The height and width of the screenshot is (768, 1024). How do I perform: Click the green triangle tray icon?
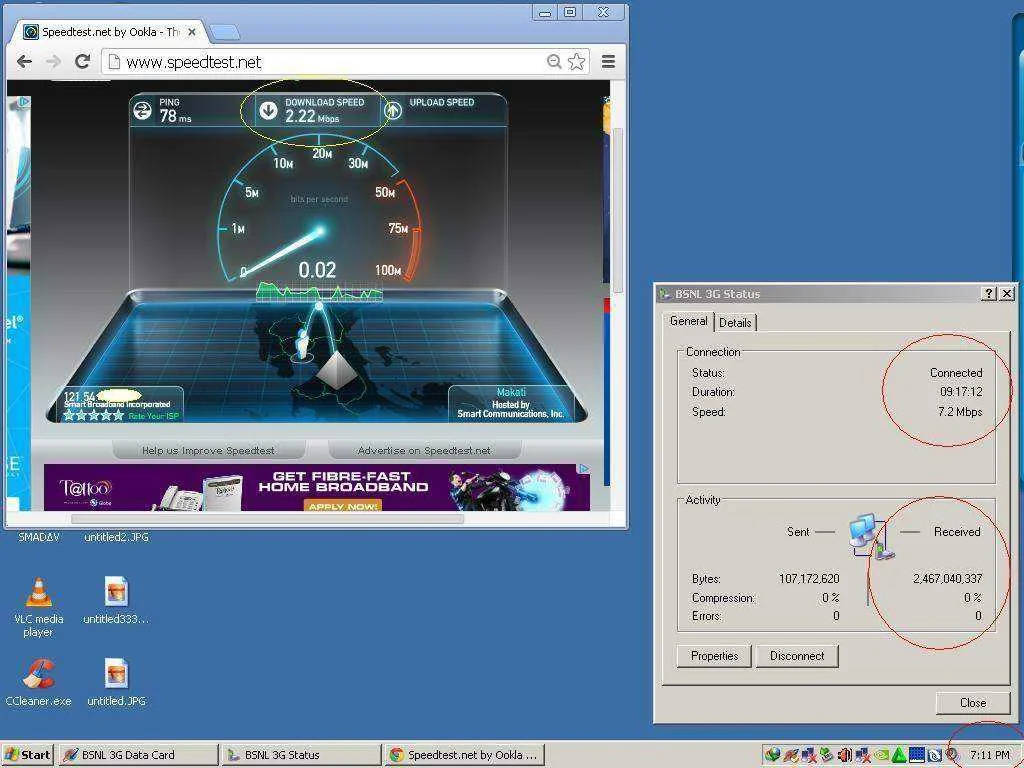899,755
